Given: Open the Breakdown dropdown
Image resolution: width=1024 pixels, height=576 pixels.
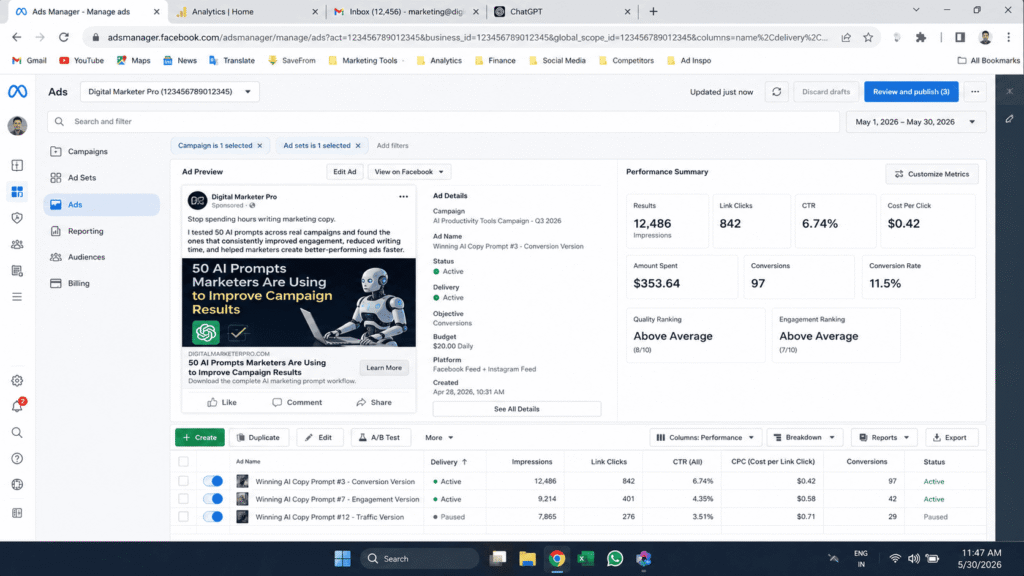Looking at the screenshot, I should [x=805, y=438].
